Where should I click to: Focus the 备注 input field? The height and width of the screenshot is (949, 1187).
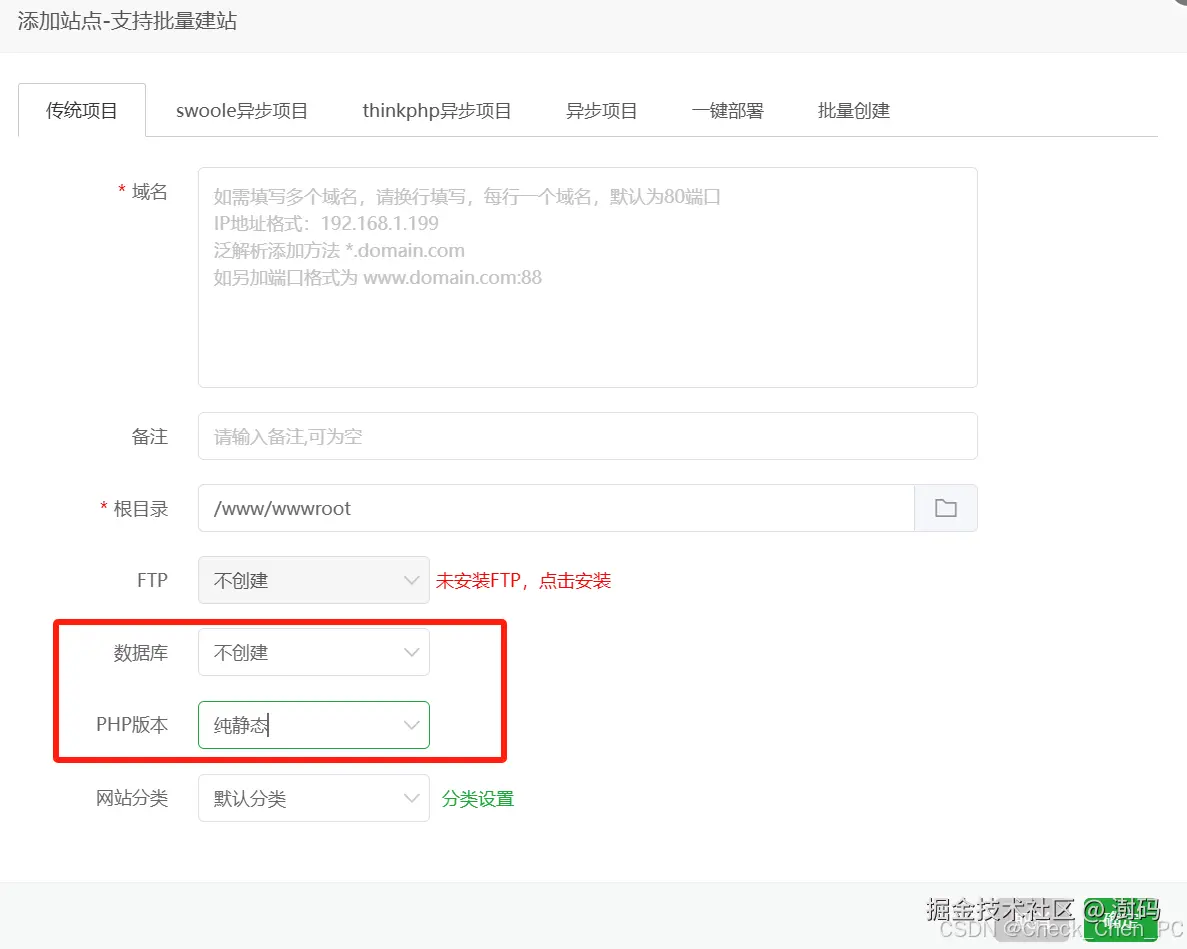[x=587, y=436]
